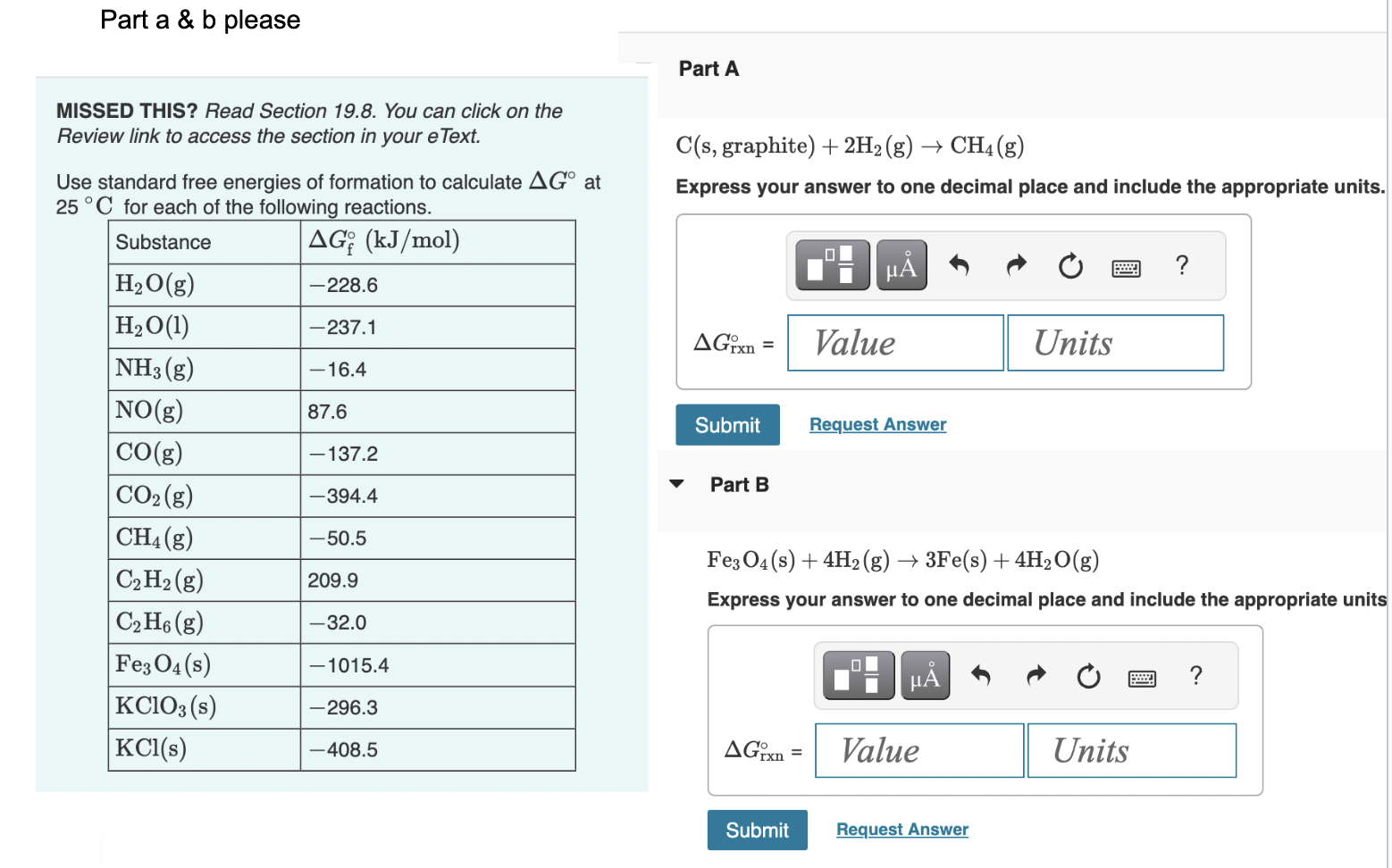Click the Part B heading label
The height and width of the screenshot is (868, 1392).
click(739, 484)
